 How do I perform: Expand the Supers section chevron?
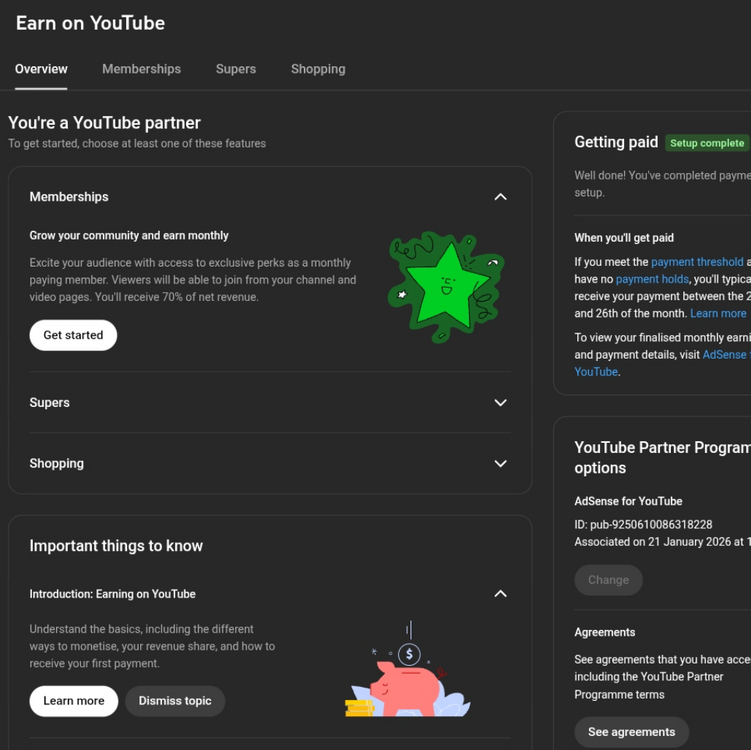(500, 403)
